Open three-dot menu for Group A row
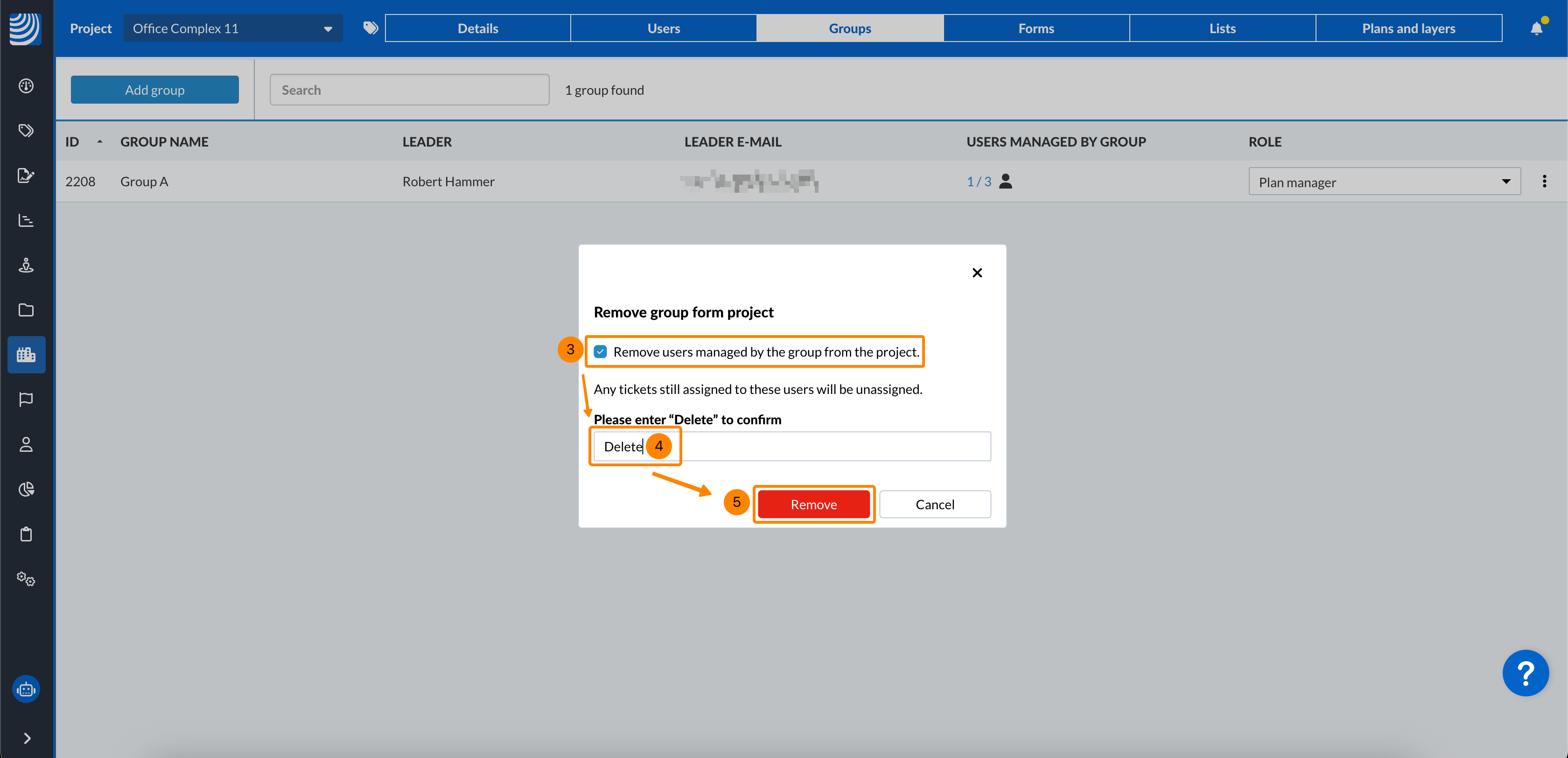1568x758 pixels. 1544,182
